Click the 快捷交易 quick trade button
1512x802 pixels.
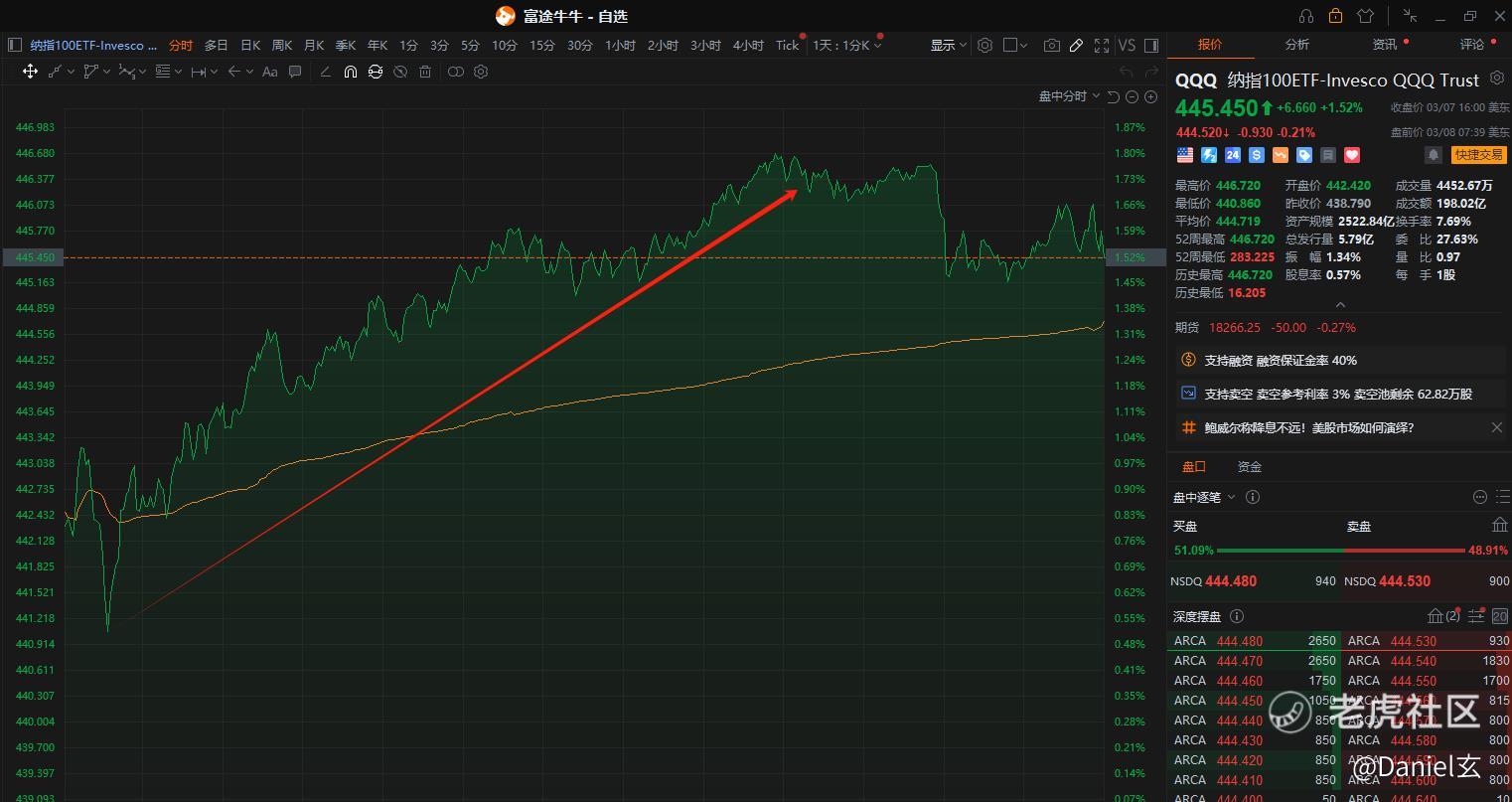click(1479, 155)
